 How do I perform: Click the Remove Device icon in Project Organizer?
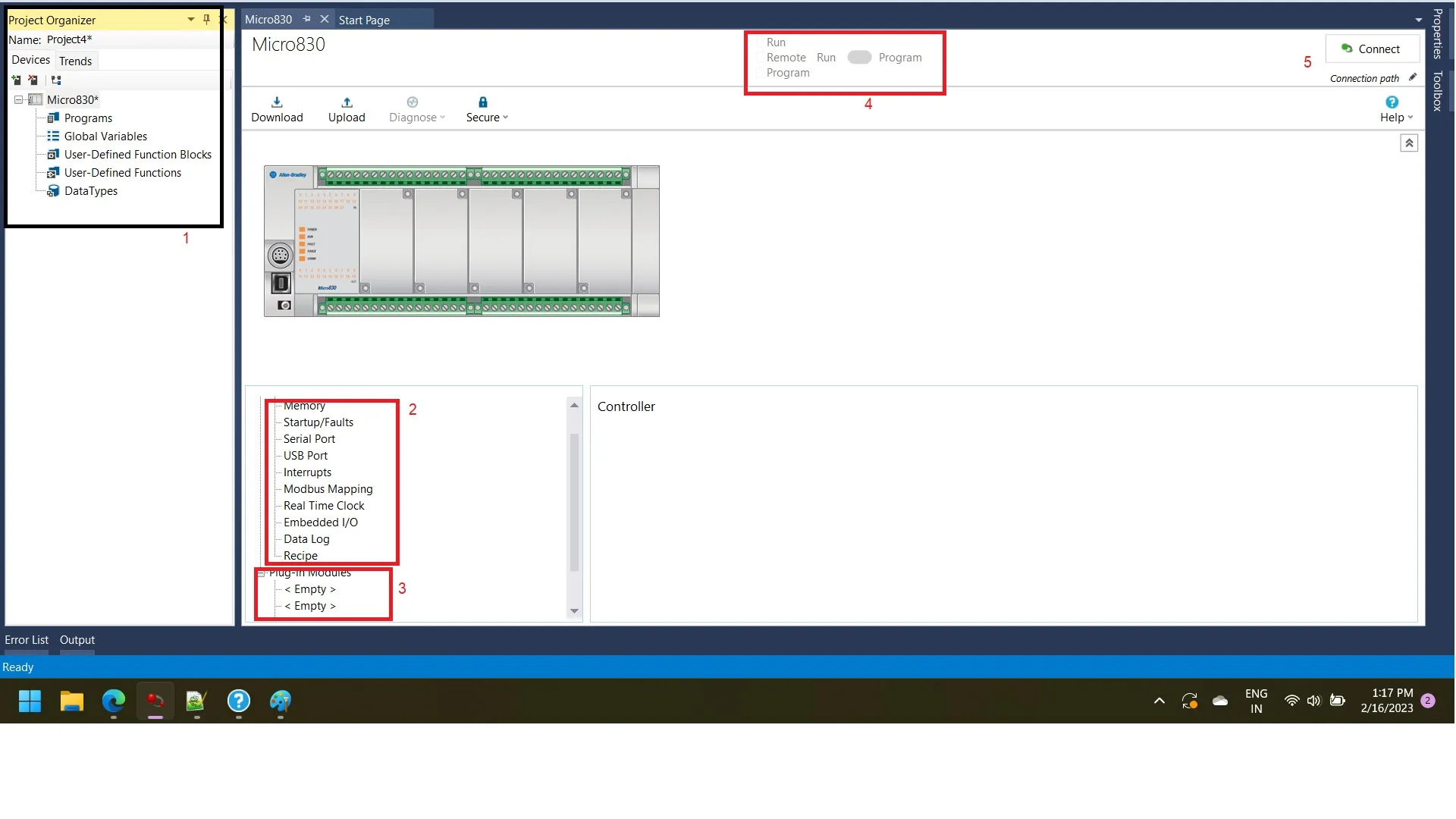point(33,80)
